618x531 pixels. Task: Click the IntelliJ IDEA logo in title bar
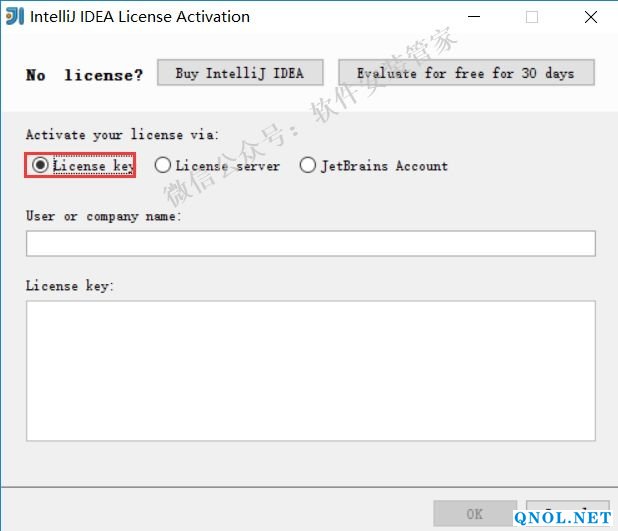[15, 16]
